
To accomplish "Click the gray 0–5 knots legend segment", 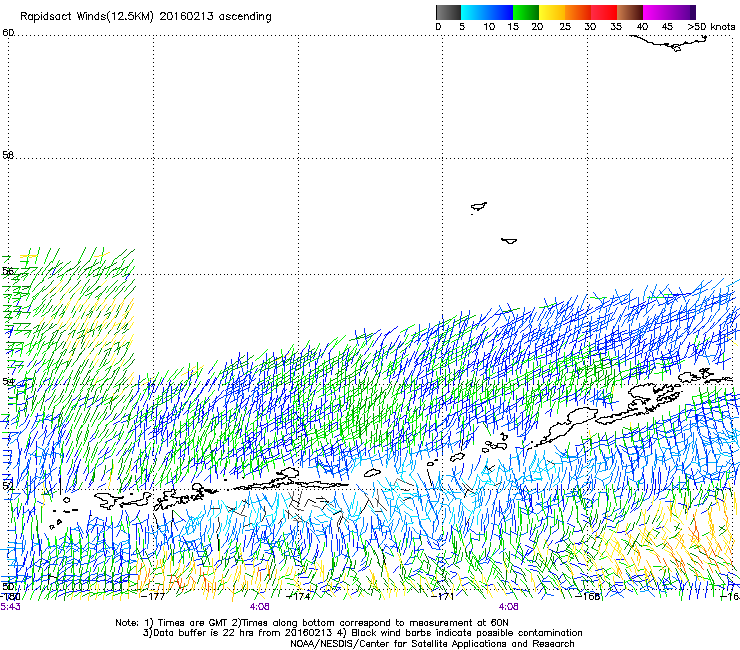I will click(448, 12).
